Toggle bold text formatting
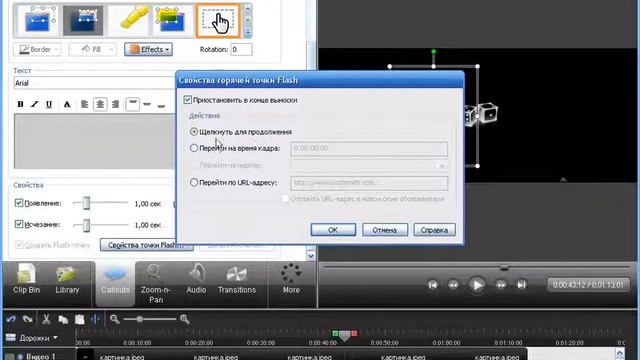Image resolution: width=640 pixels, height=360 pixels. tap(20, 104)
